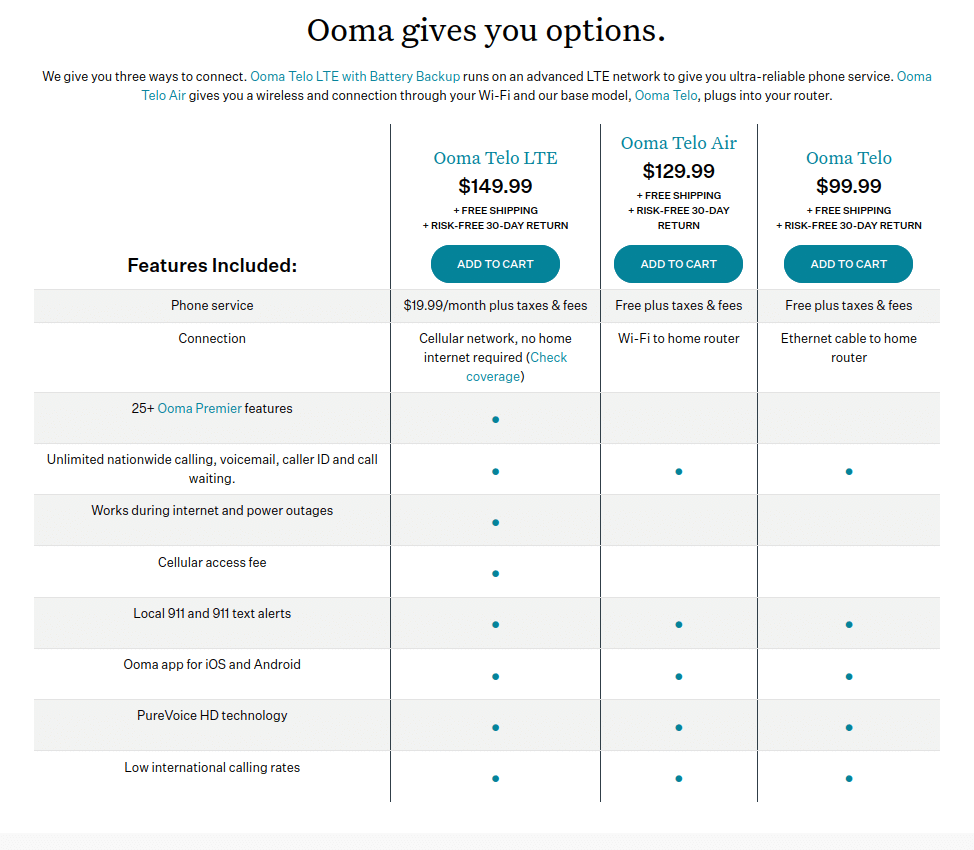This screenshot has height=850, width=974.
Task: Click the Telo LTE dot for Cellular access fee
Action: coord(495,574)
